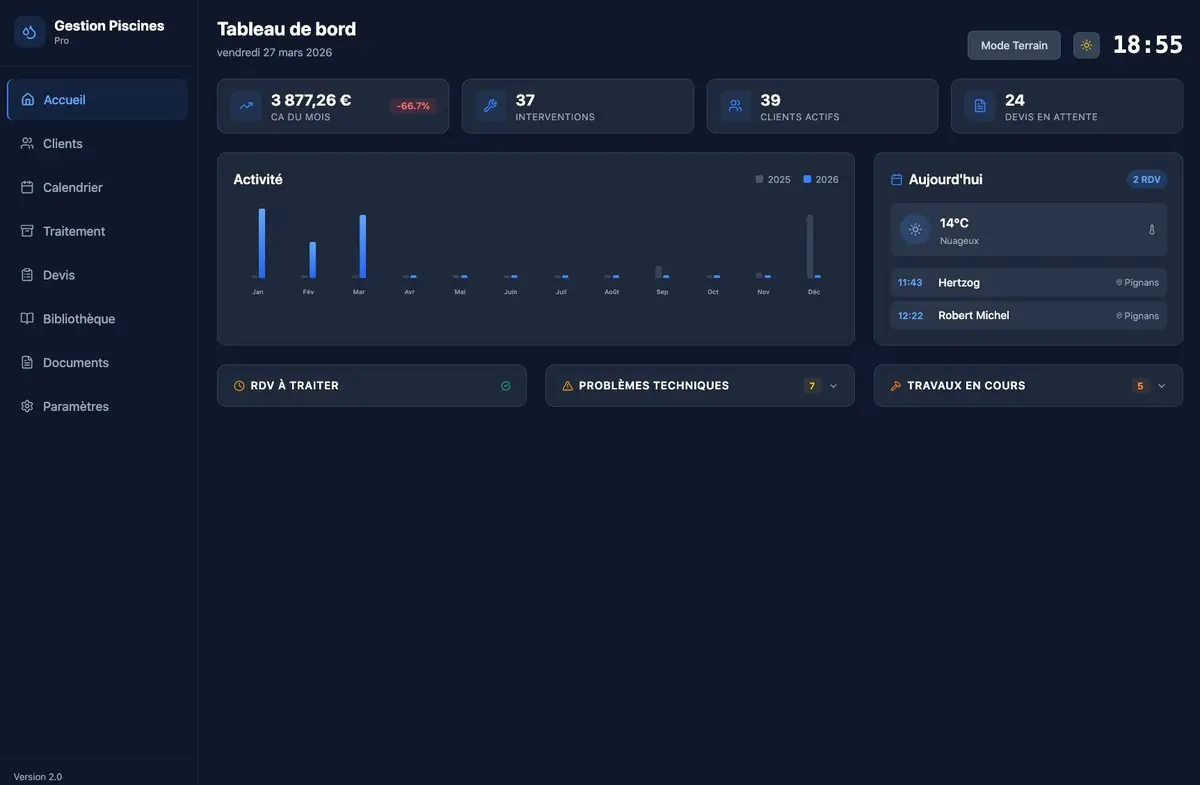Viewport: 1200px width, 785px height.
Task: Click the count badge 7 in Problèmes techniques
Action: [x=812, y=386]
